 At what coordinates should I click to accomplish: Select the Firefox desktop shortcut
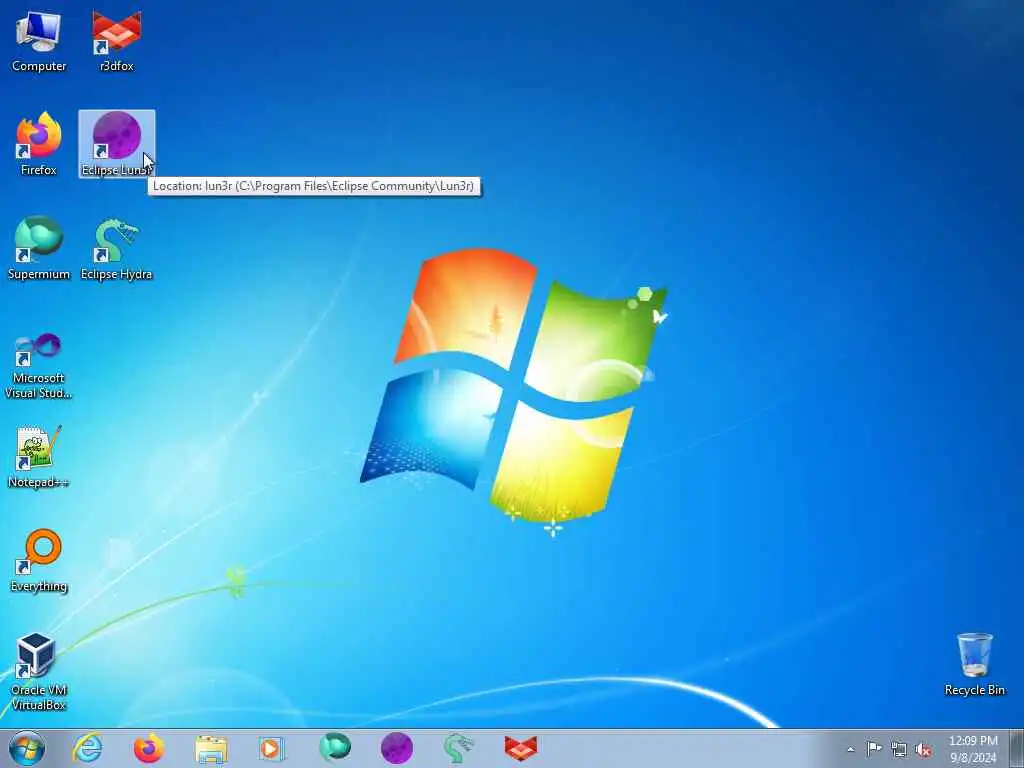(39, 144)
